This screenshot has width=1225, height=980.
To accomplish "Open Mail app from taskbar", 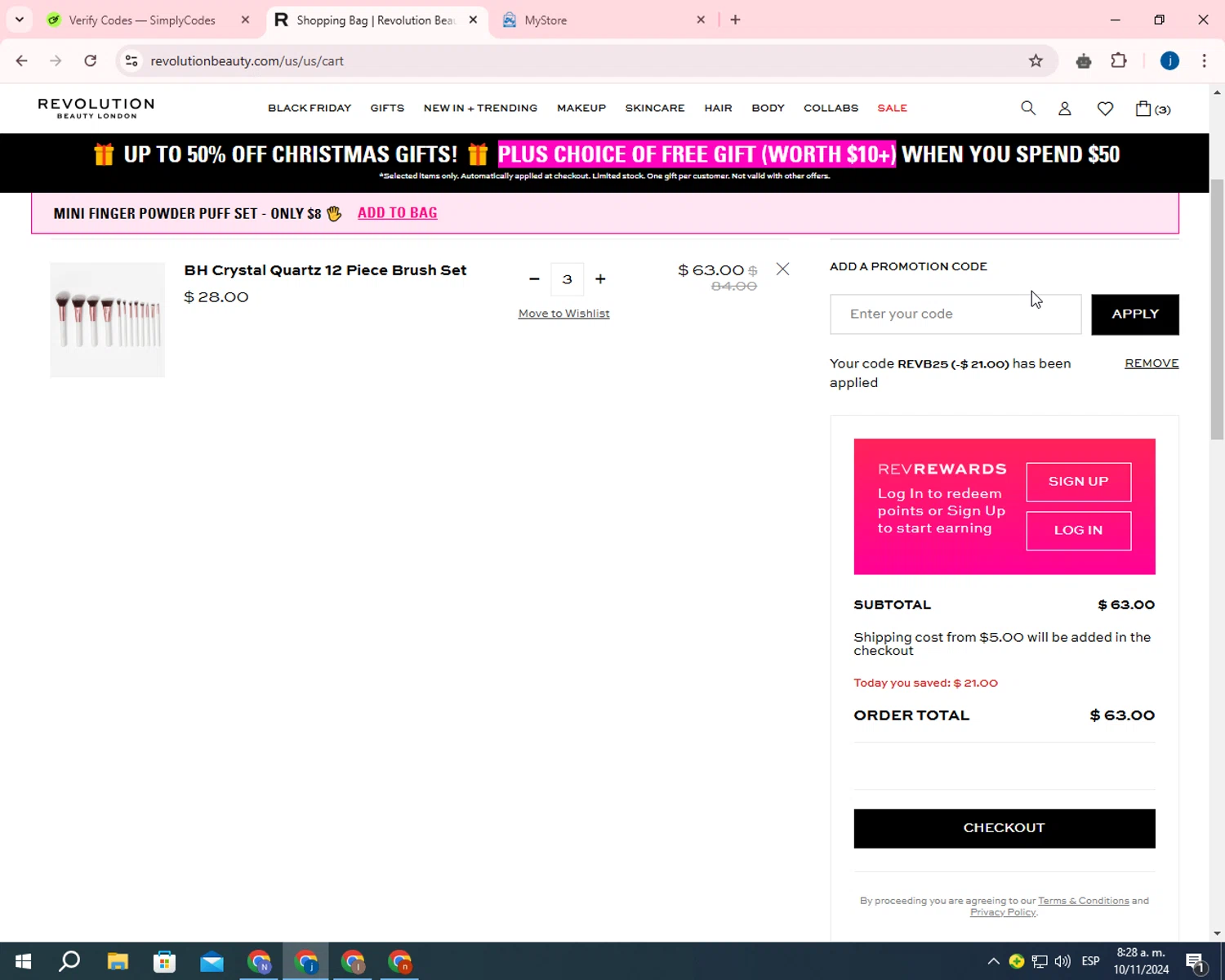I will 212,961.
